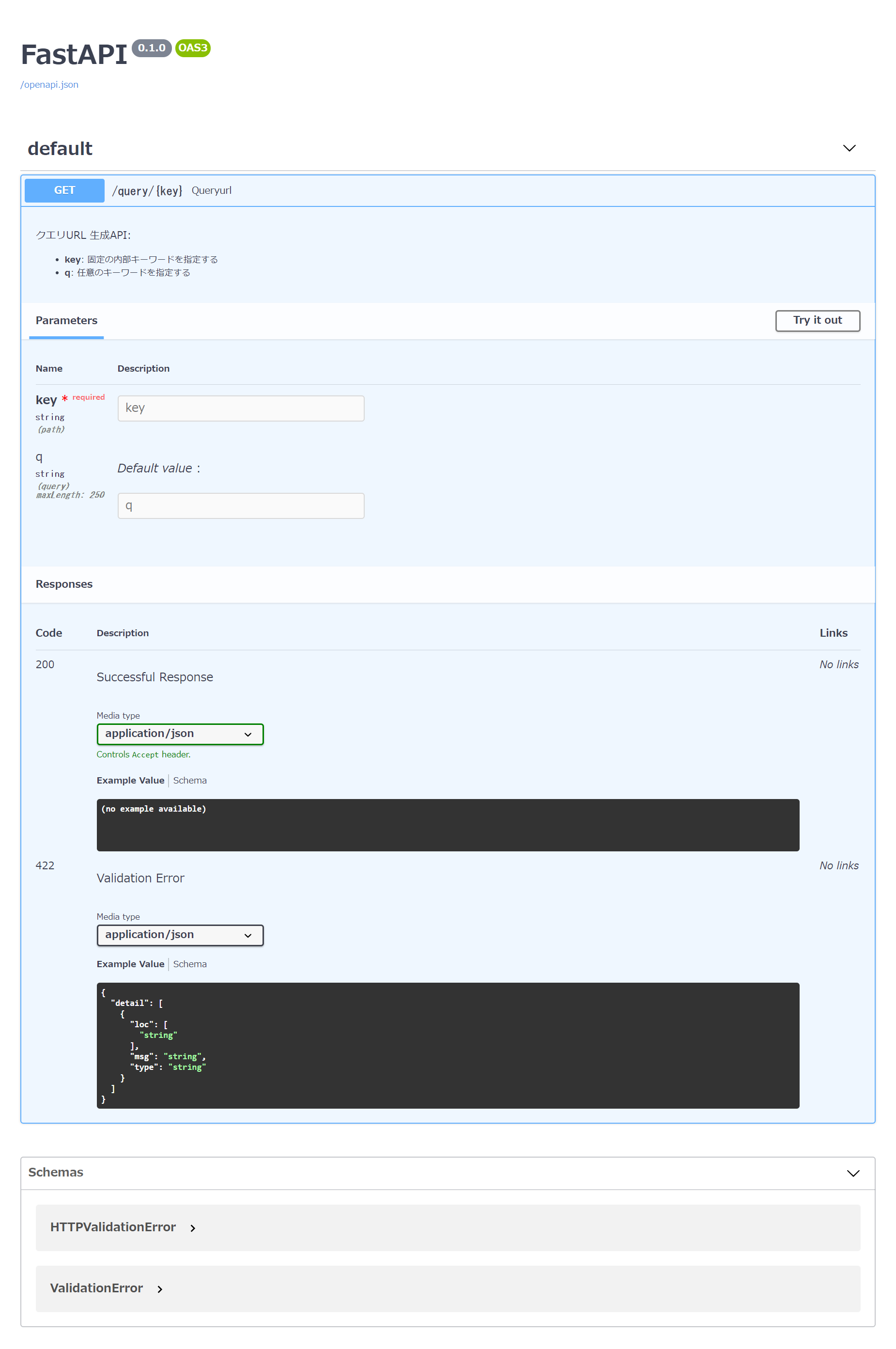
Task: Click the Queryurl operation summary
Action: 212,190
